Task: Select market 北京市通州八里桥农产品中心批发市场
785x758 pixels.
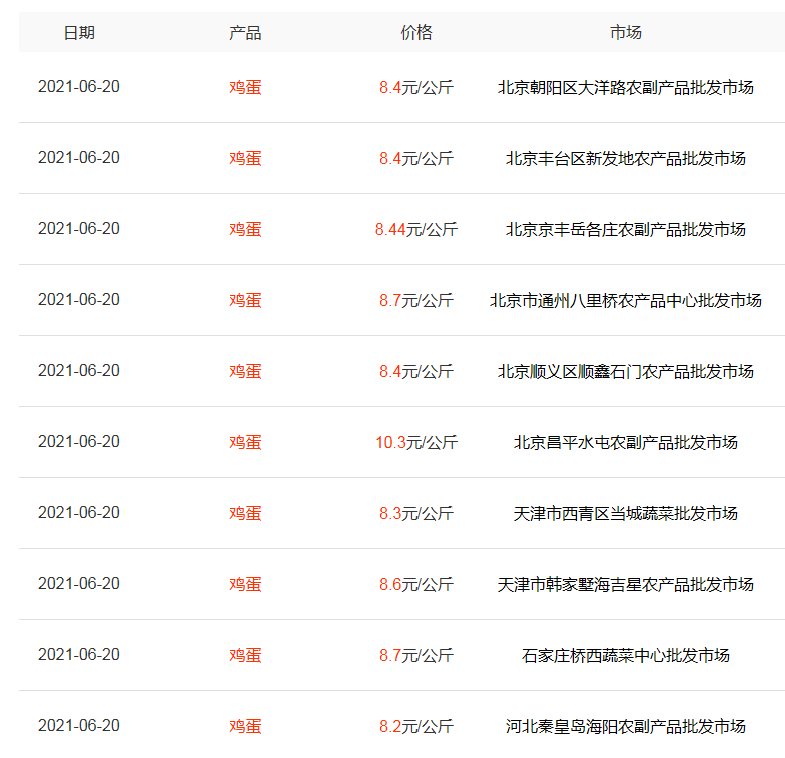Action: (x=625, y=300)
